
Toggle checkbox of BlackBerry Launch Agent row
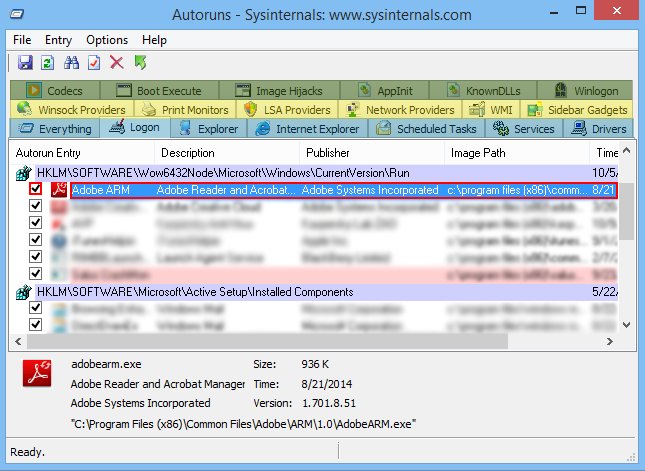(36, 256)
